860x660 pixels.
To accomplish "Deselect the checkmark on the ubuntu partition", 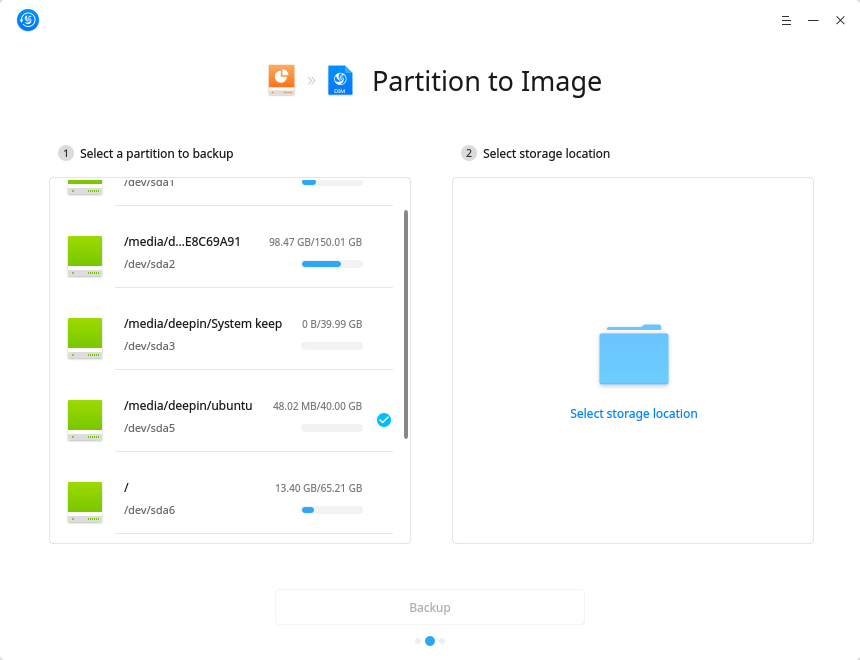I will click(x=384, y=420).
